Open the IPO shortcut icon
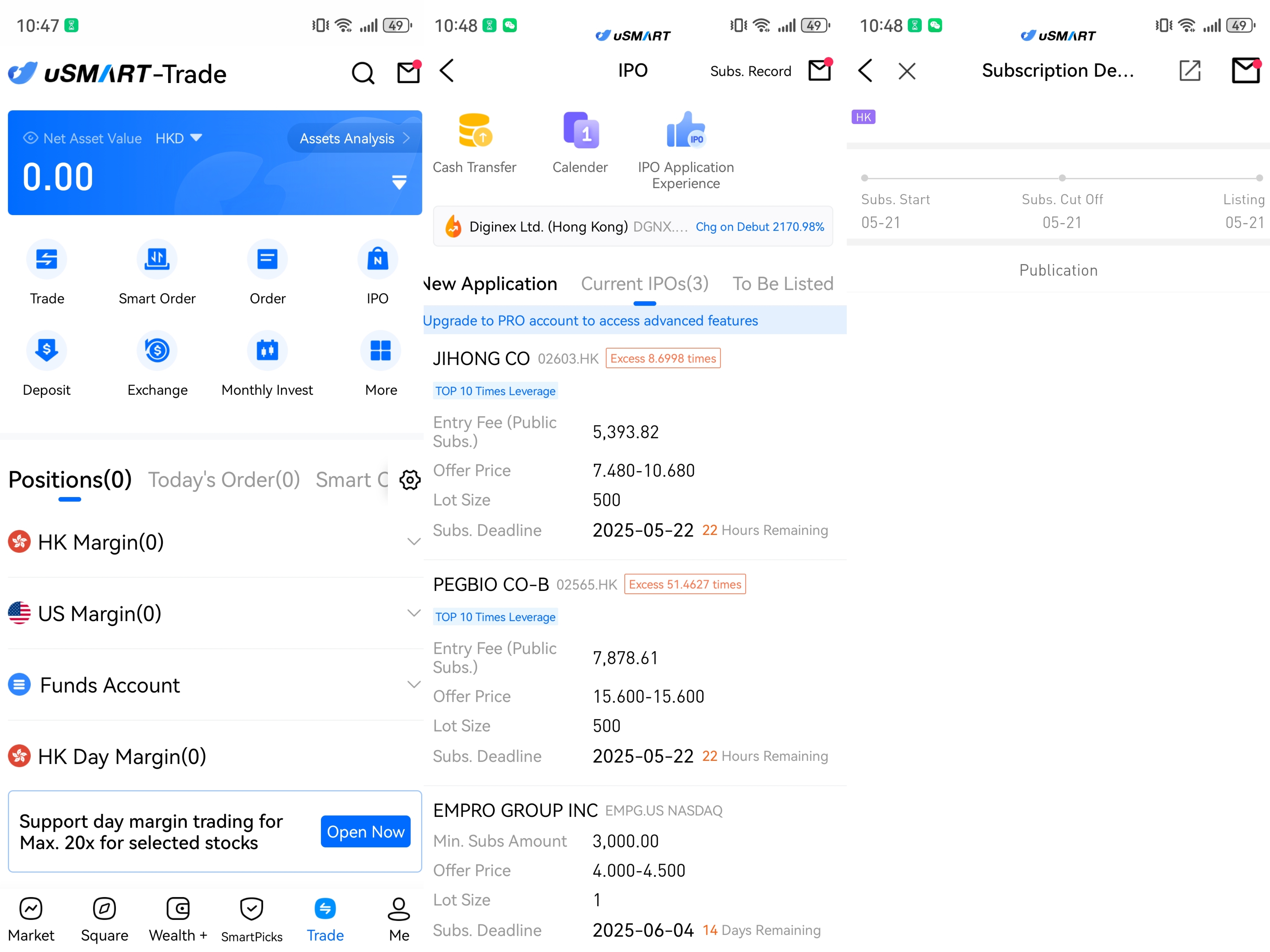 click(x=377, y=273)
